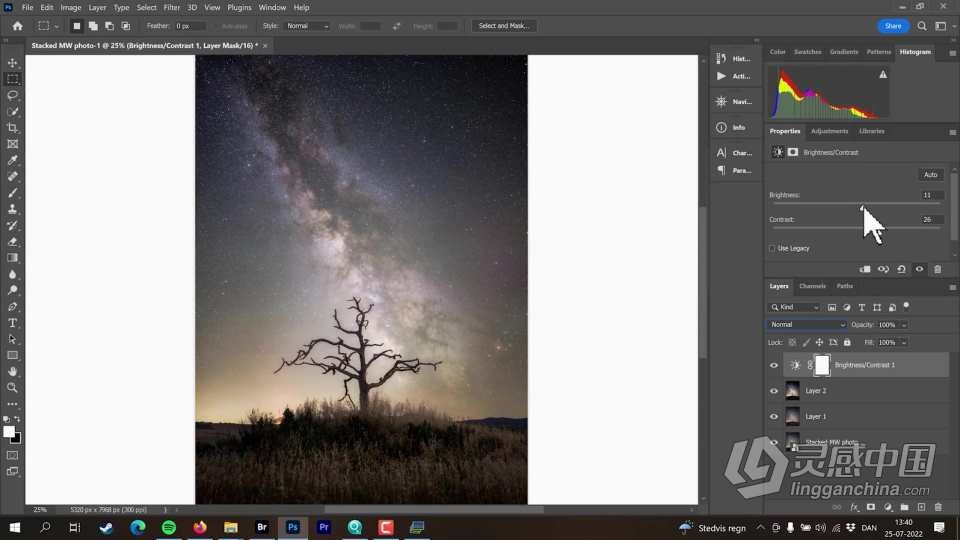Open the marquee Style Normal dropdown
This screenshot has width=960, height=540.
click(x=307, y=26)
